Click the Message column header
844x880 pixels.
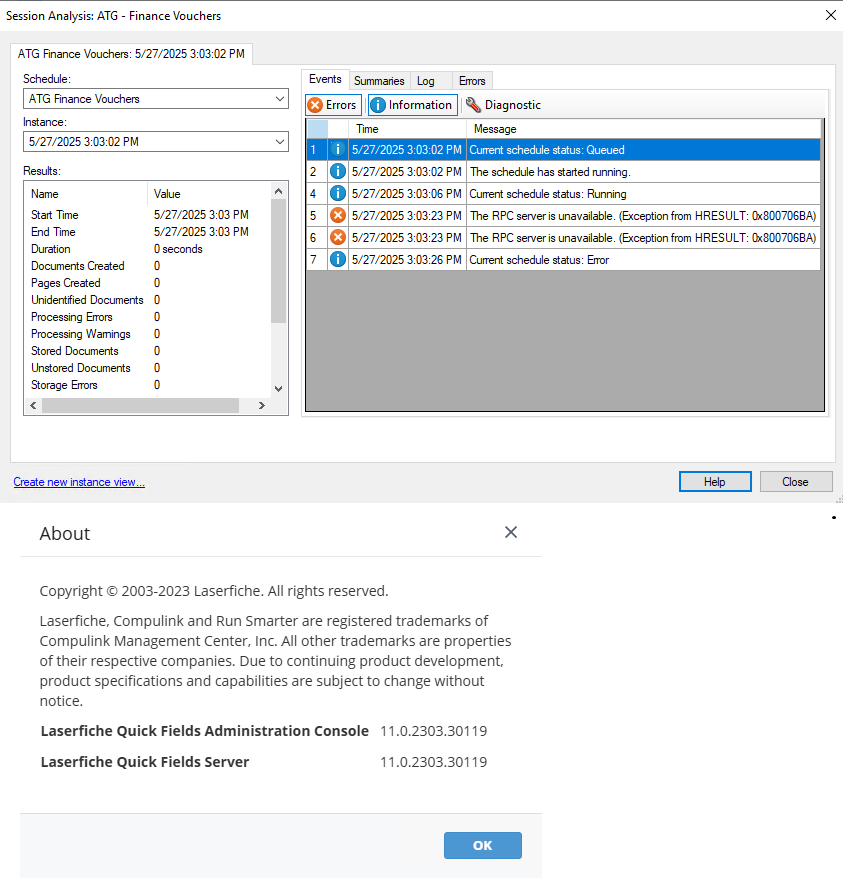click(644, 129)
